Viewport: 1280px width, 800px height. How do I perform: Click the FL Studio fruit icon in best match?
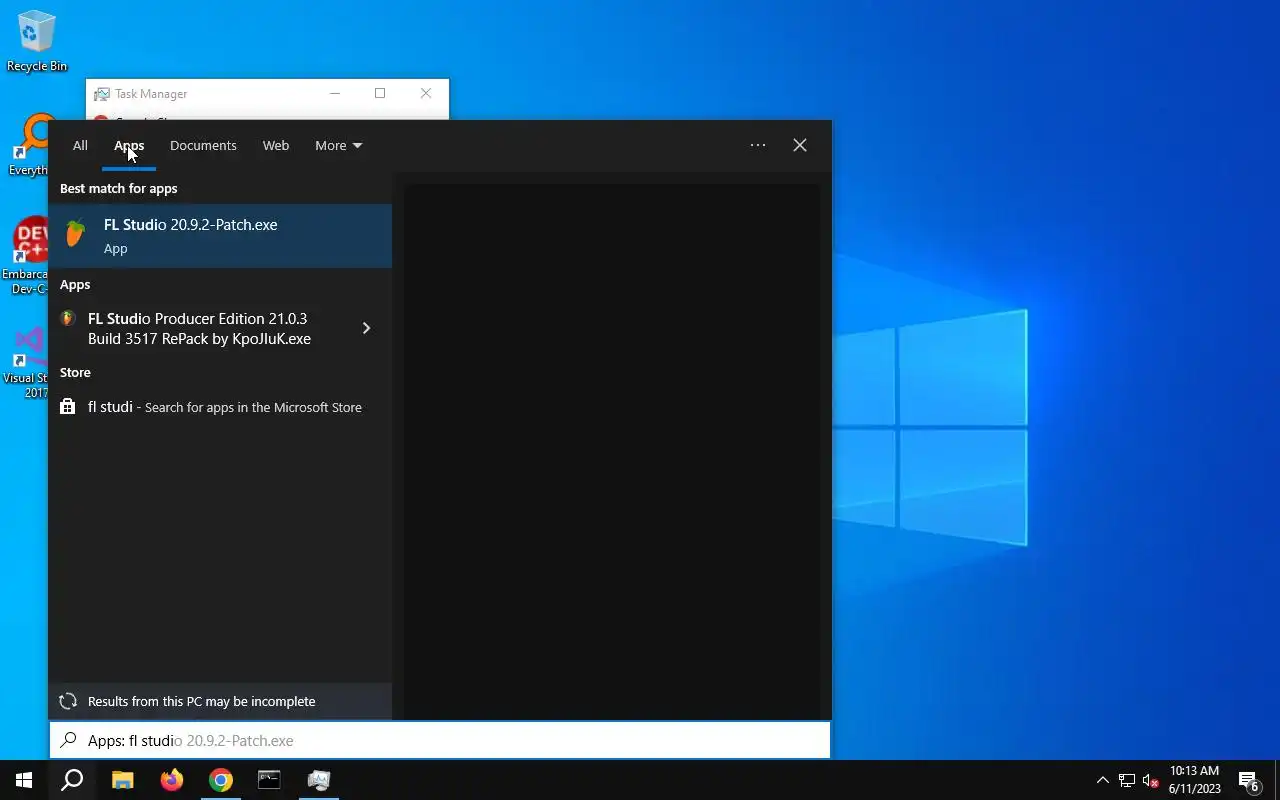click(76, 233)
